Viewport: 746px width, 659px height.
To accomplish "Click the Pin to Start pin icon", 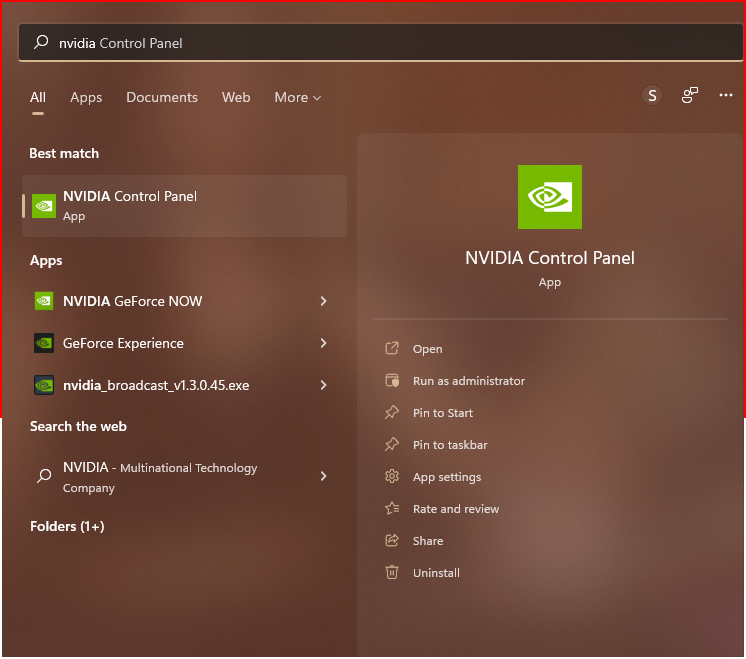I will click(x=392, y=412).
